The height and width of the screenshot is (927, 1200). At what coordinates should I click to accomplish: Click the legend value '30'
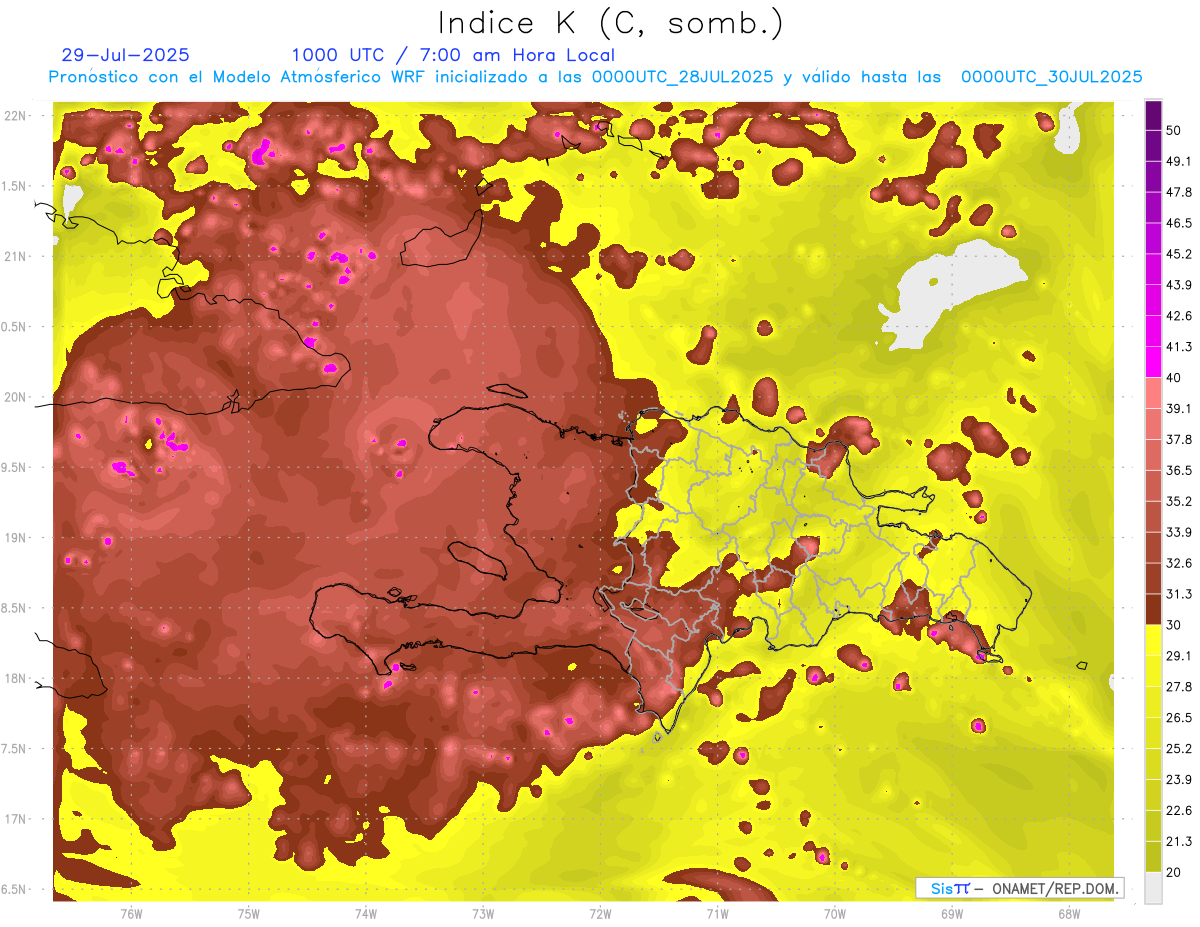(1175, 624)
